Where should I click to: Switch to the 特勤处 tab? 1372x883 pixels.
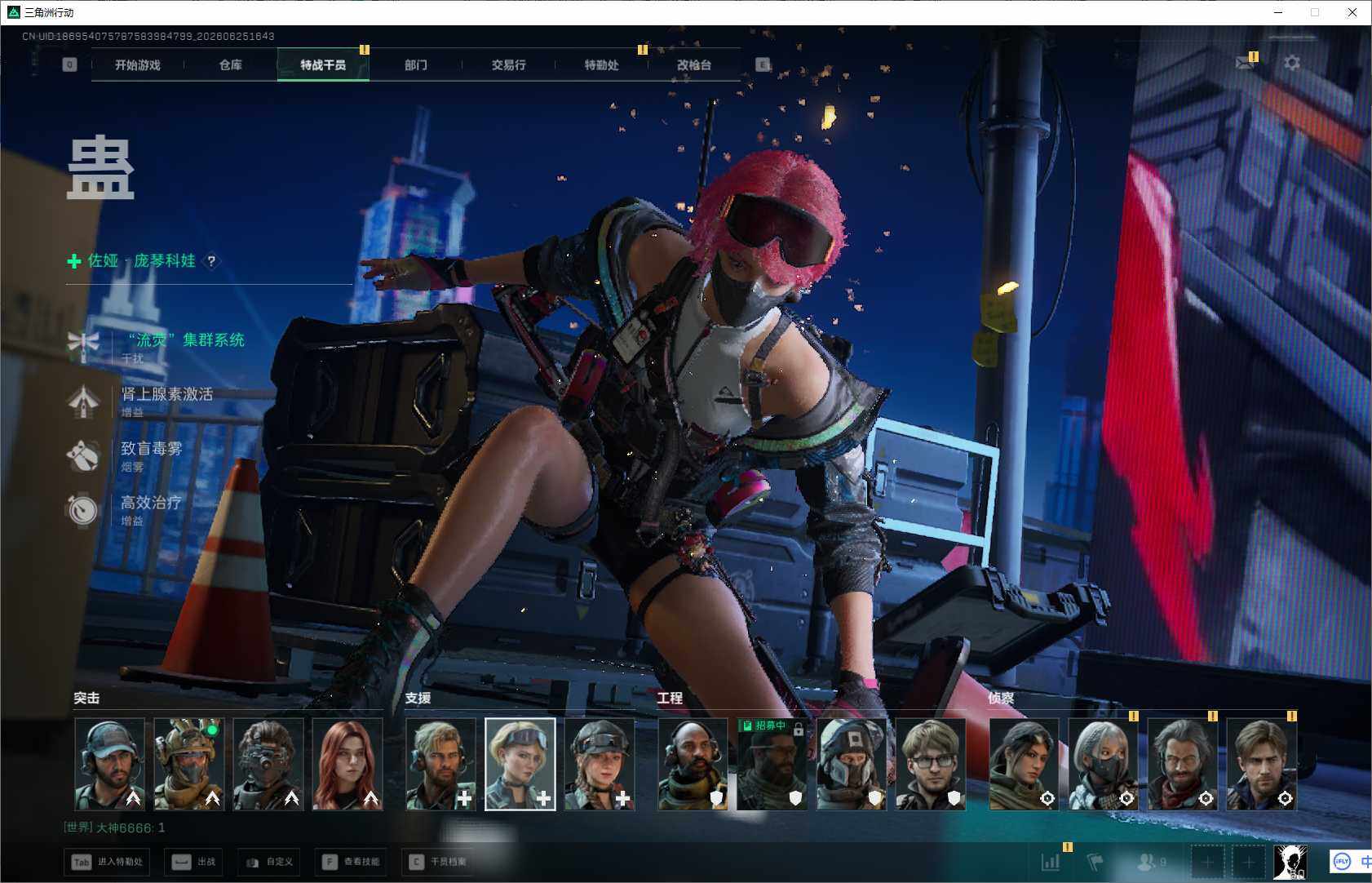click(x=602, y=64)
